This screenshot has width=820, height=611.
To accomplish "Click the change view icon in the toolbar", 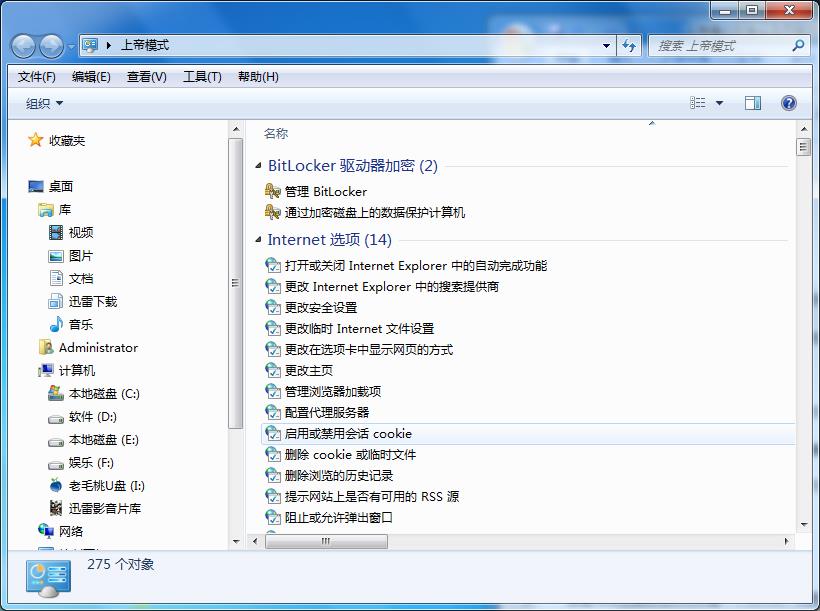I will point(698,103).
